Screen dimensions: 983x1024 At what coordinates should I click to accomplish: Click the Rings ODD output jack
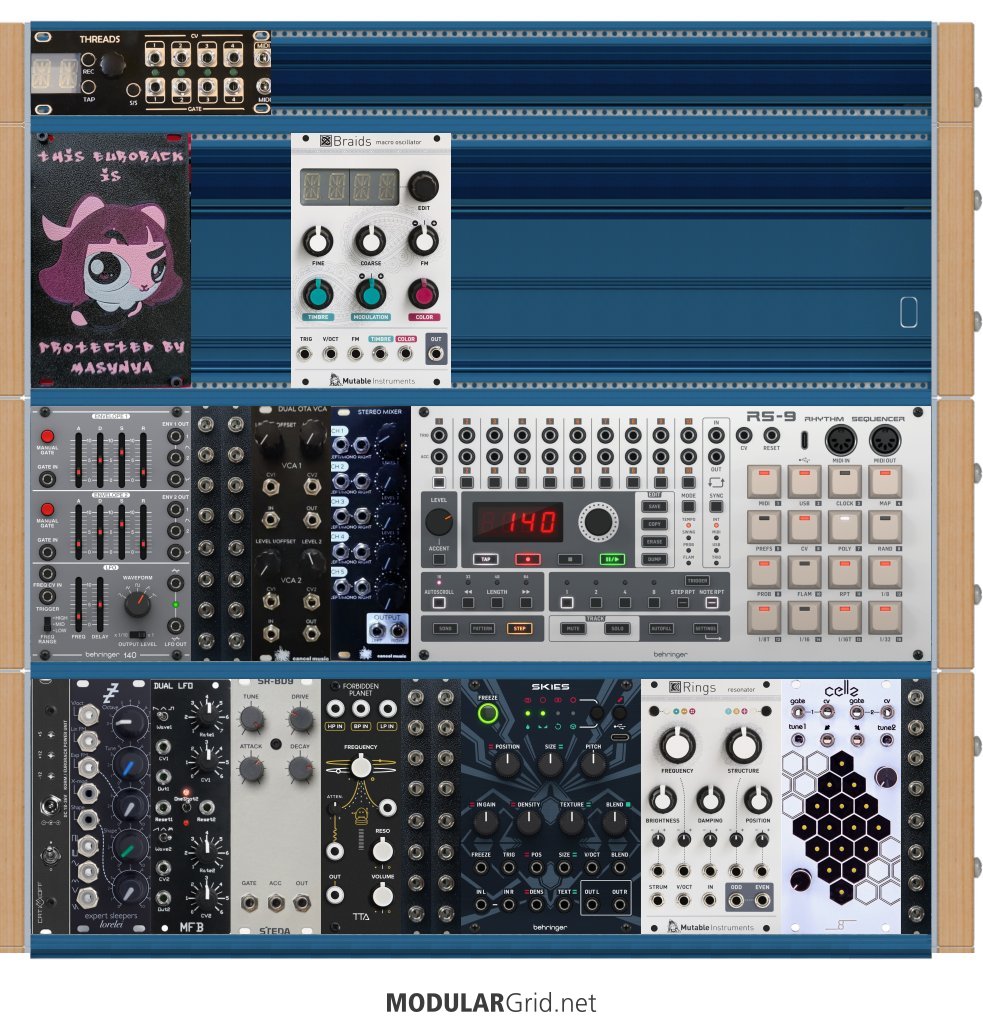coord(735,901)
